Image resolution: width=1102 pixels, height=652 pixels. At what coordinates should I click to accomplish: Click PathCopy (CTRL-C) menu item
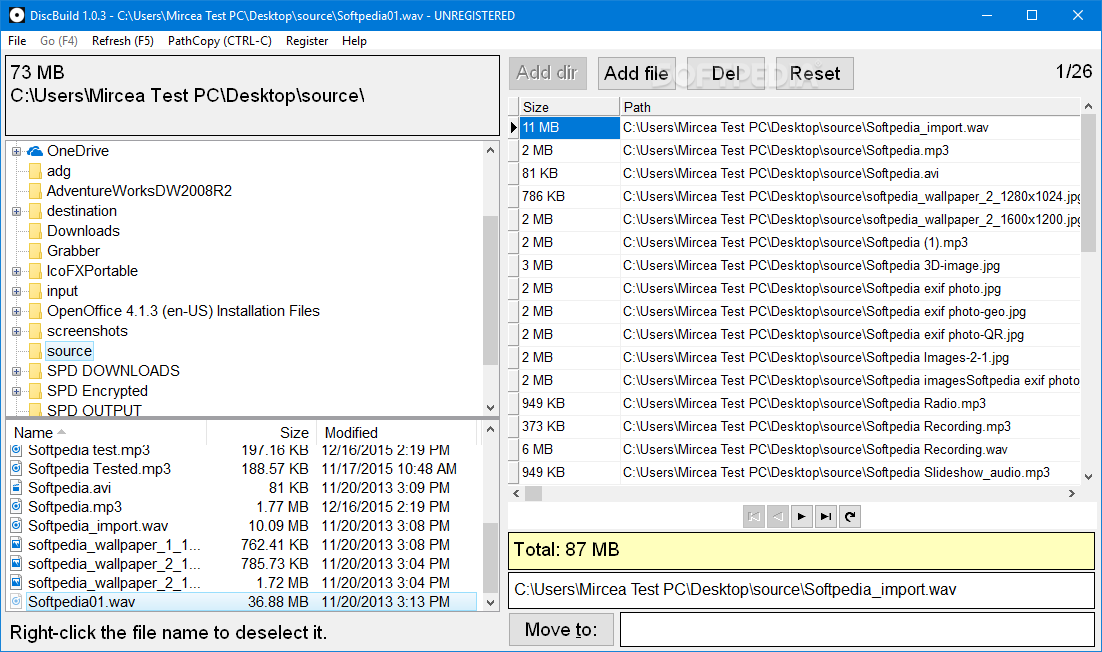[220, 41]
